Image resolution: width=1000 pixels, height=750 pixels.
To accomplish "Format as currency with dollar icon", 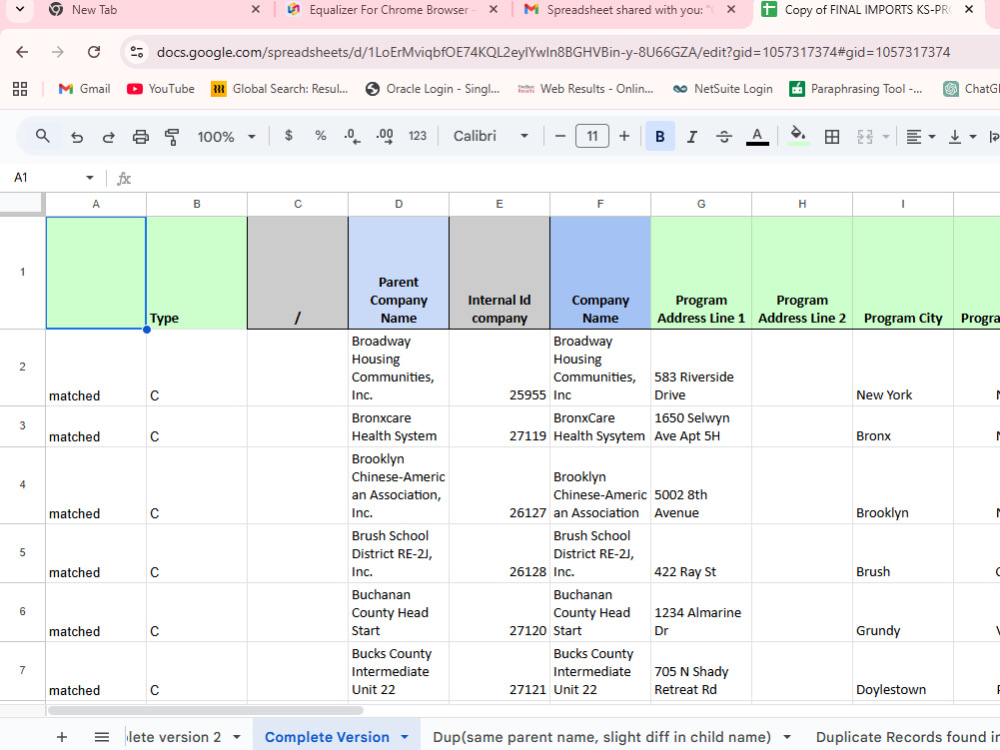I will tap(289, 136).
